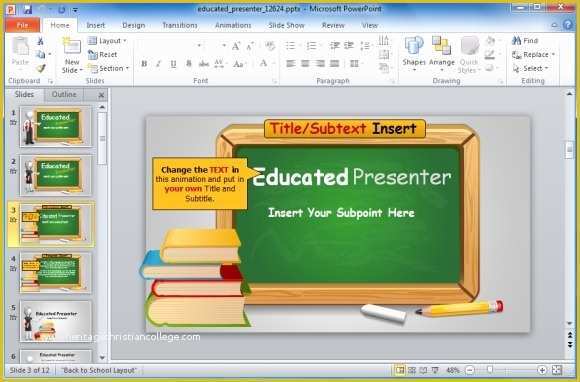The width and height of the screenshot is (580, 382).
Task: Open the font size dropdown
Action: point(224,46)
